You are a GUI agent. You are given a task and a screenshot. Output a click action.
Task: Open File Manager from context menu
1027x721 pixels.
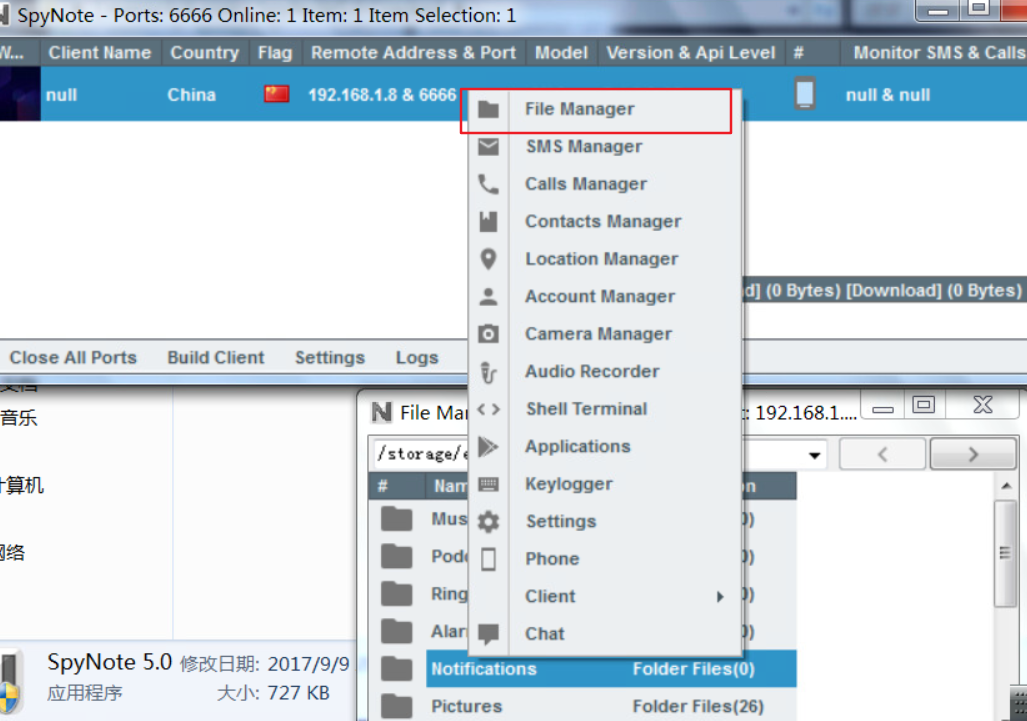606,109
